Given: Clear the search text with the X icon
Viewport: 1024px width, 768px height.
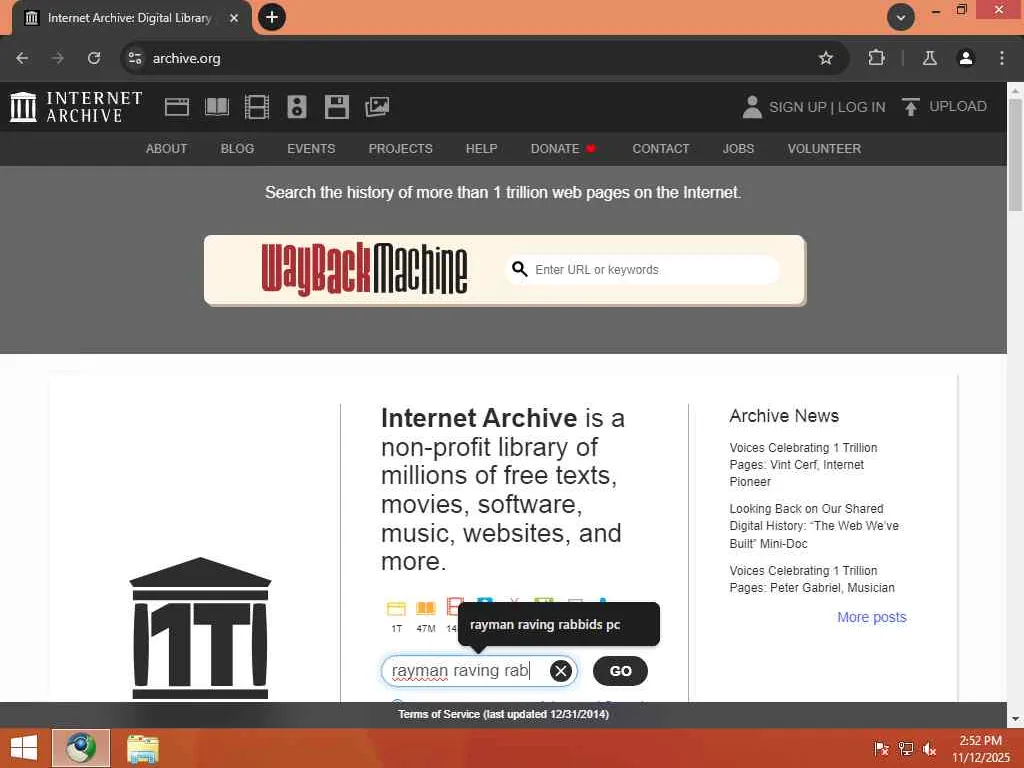Looking at the screenshot, I should 560,671.
